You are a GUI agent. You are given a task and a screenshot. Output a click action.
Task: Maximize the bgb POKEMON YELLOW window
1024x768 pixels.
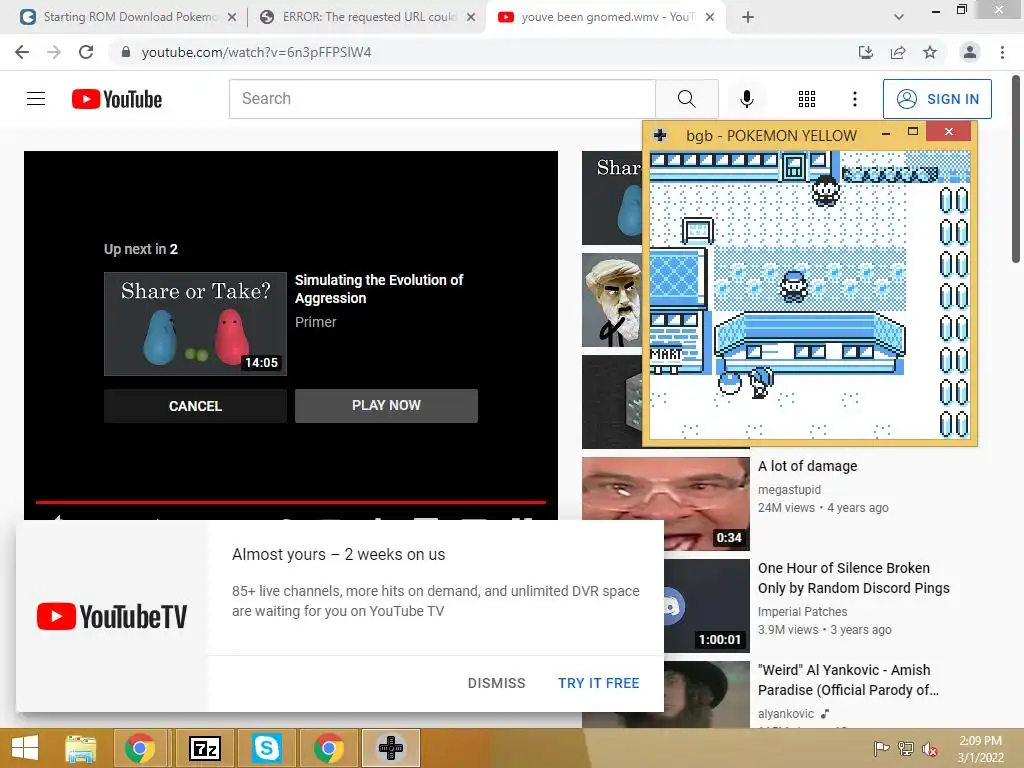coord(913,132)
